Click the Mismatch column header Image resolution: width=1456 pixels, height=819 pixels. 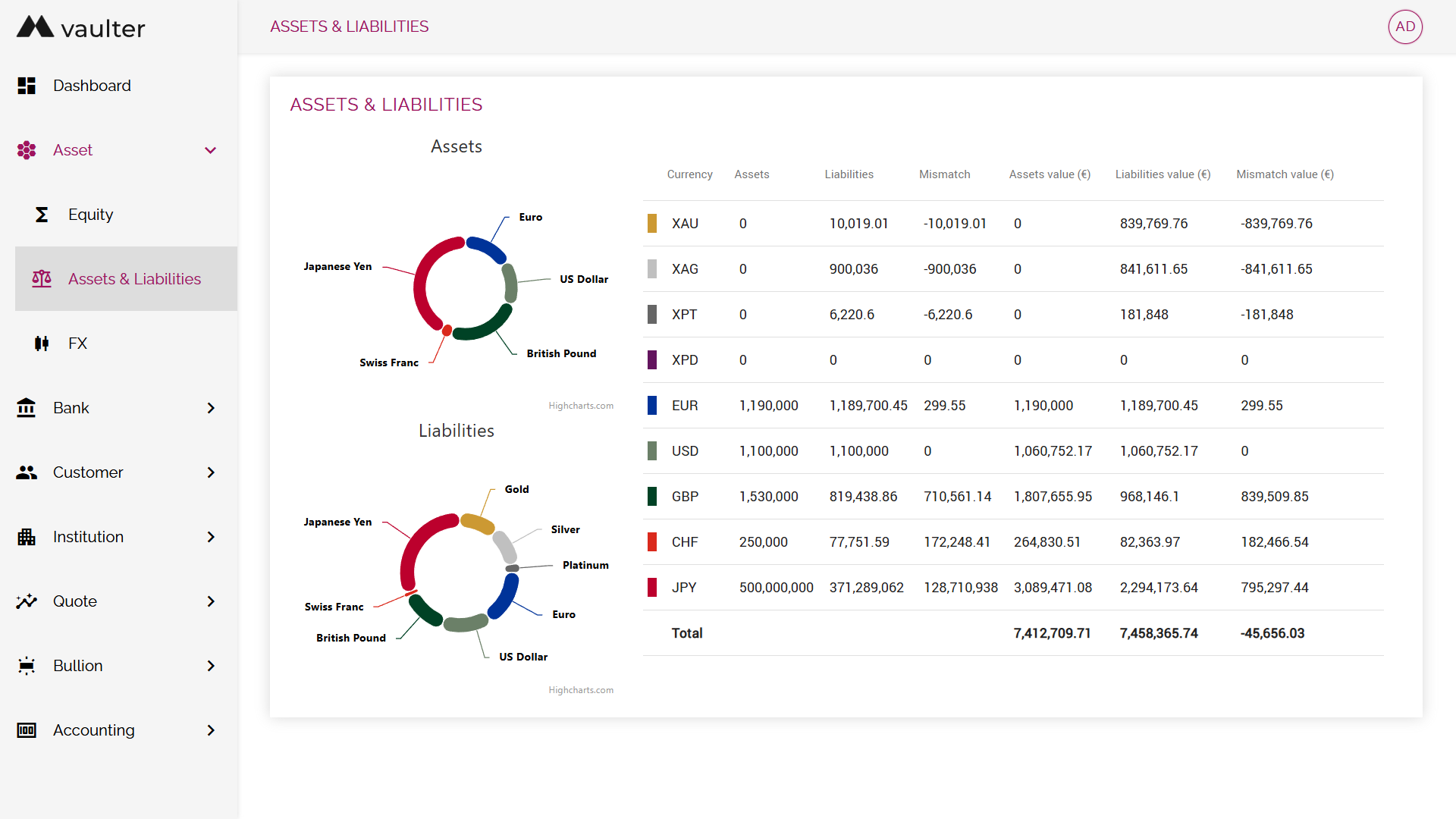[x=945, y=174]
